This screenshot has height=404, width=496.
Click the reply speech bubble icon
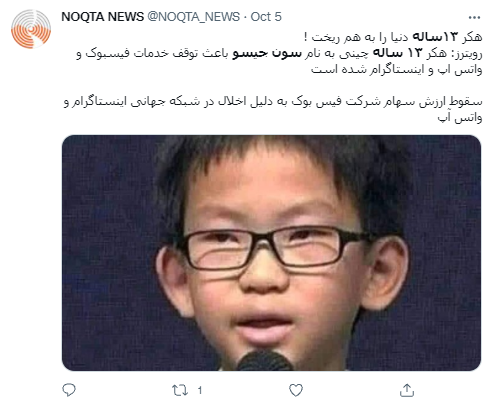69,390
